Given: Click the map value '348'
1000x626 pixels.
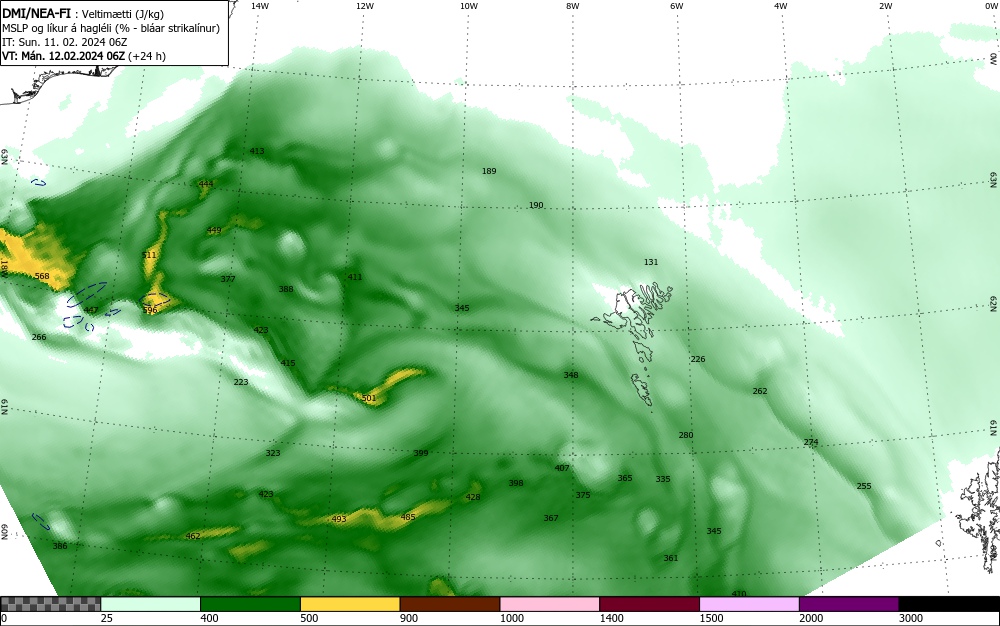Looking at the screenshot, I should [571, 375].
